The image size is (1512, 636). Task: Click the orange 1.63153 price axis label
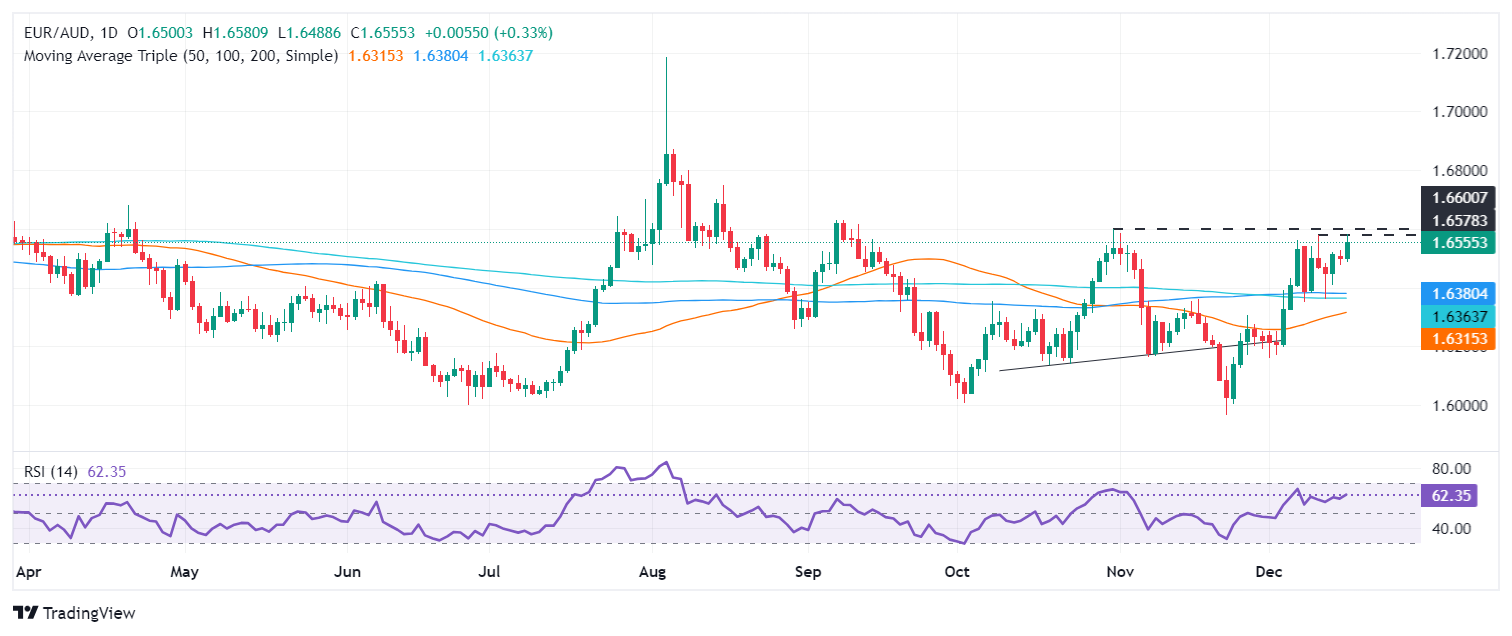coord(1461,340)
